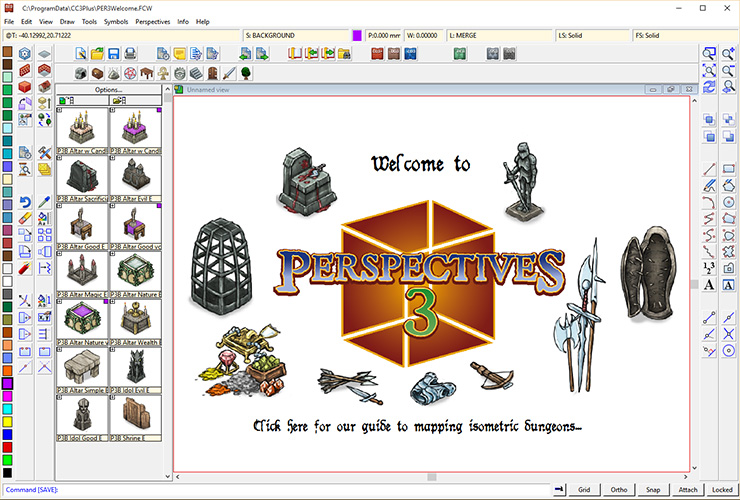Open the Symbols menu
The width and height of the screenshot is (740, 500).
coord(116,22)
